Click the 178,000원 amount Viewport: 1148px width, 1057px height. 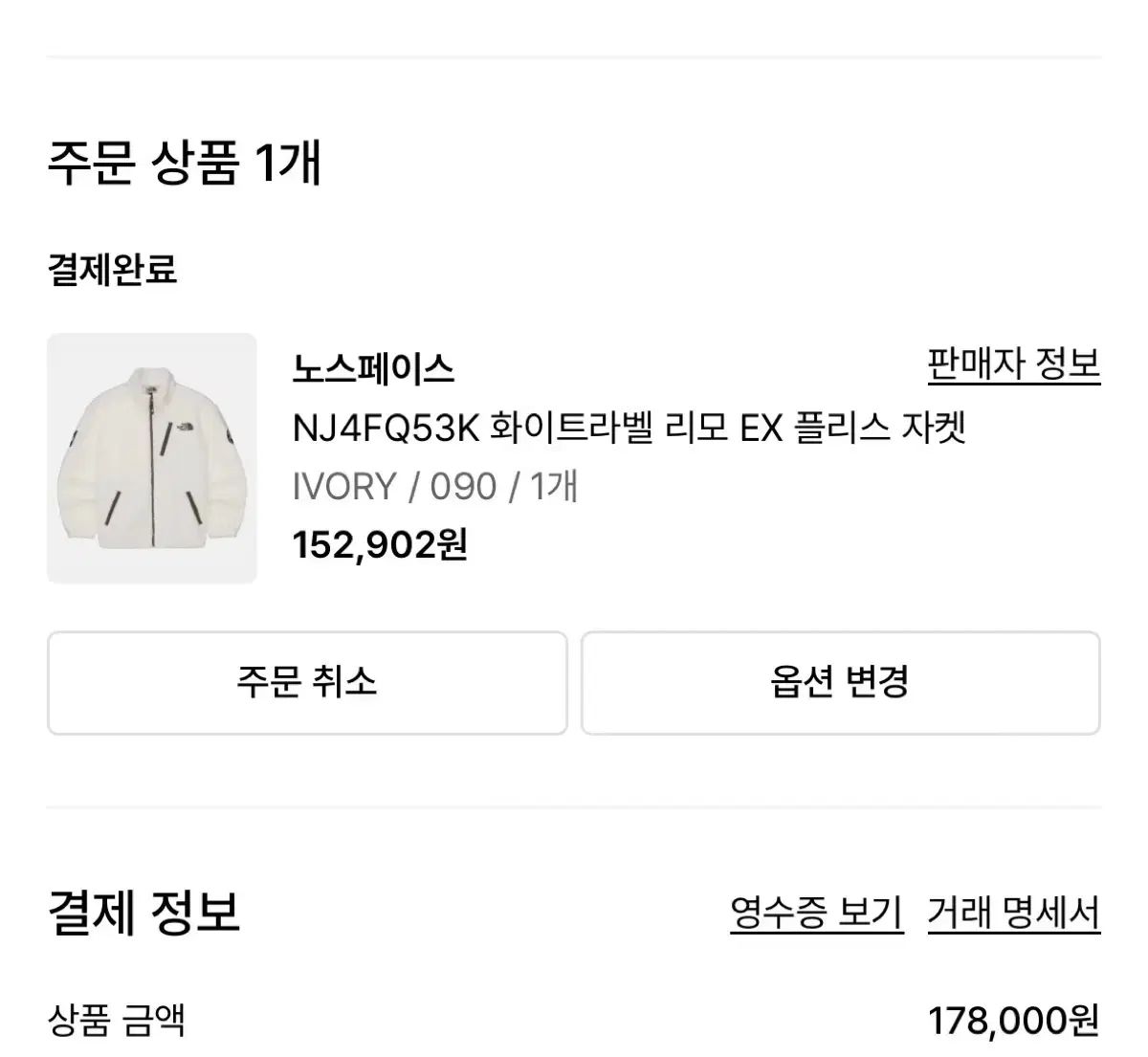point(1013,1021)
